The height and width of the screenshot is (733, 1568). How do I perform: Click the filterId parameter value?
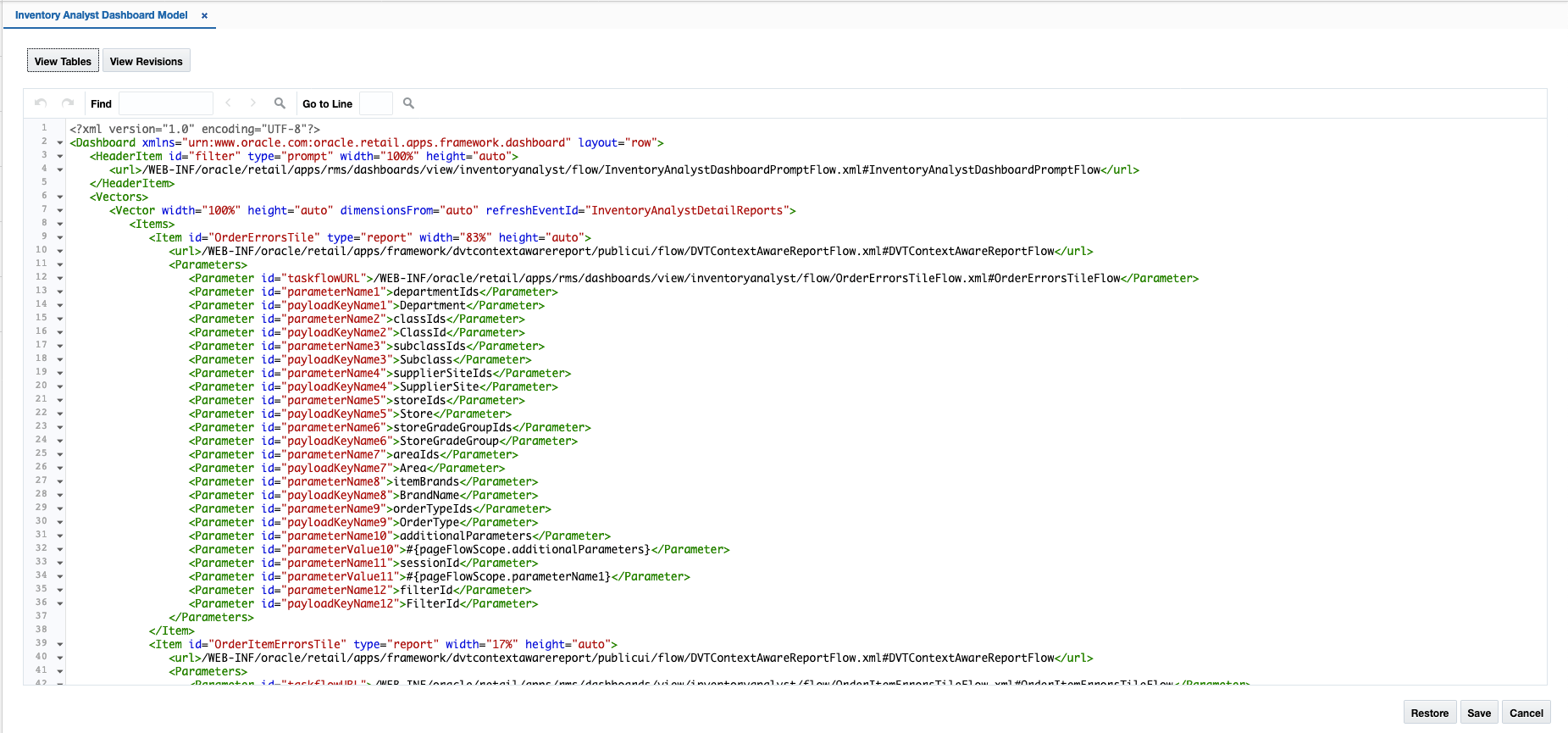pos(426,590)
